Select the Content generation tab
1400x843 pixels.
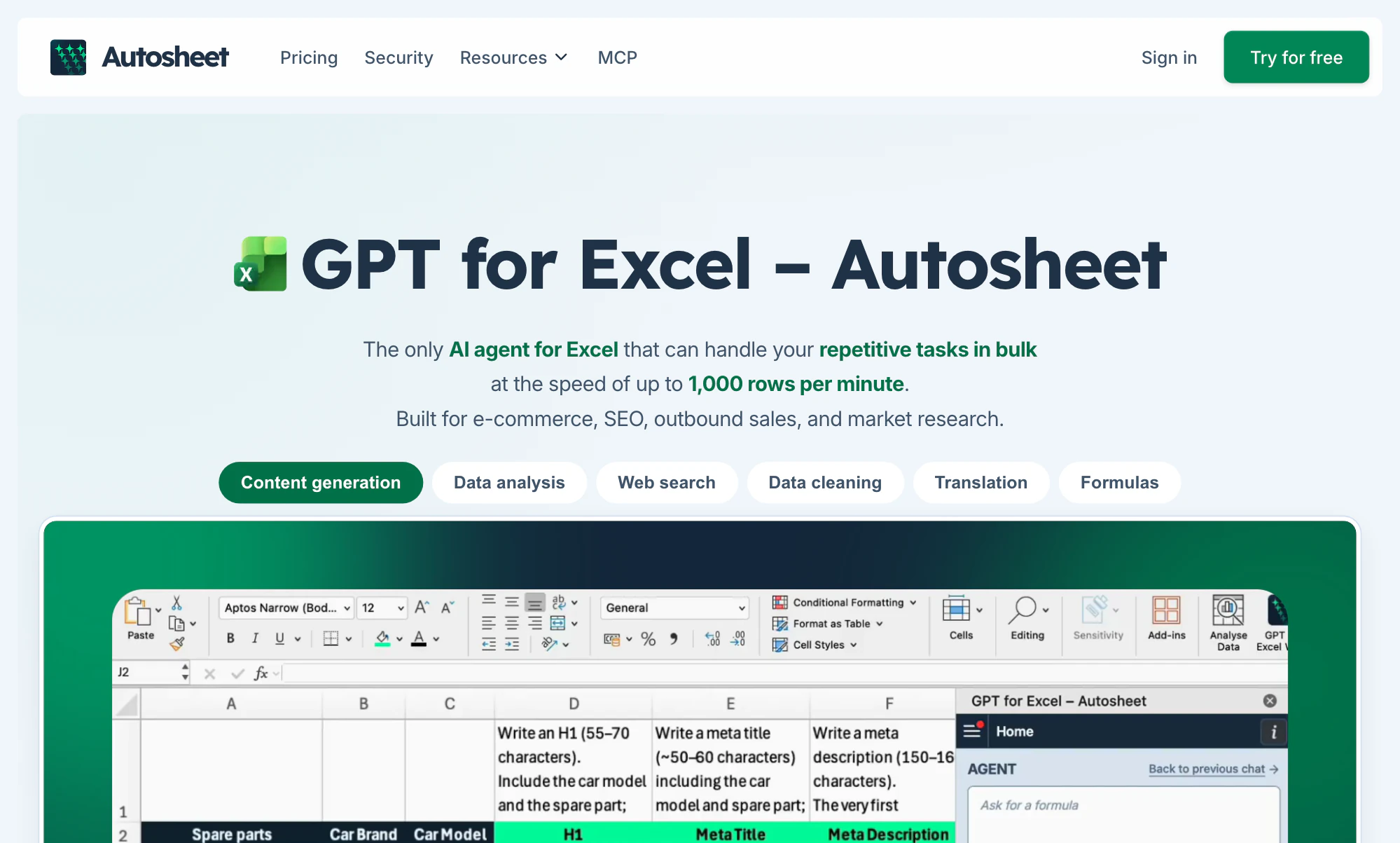click(x=321, y=483)
